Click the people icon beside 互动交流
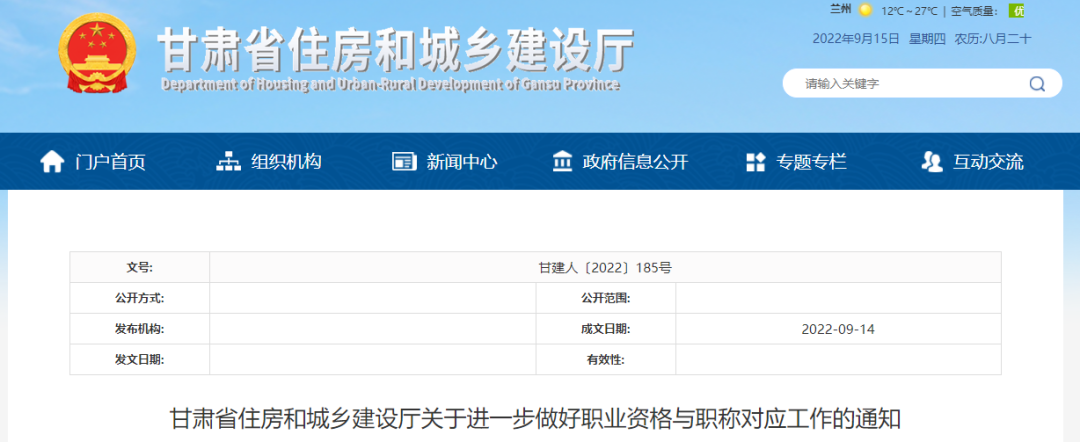The width and height of the screenshot is (1080, 442). (x=931, y=162)
